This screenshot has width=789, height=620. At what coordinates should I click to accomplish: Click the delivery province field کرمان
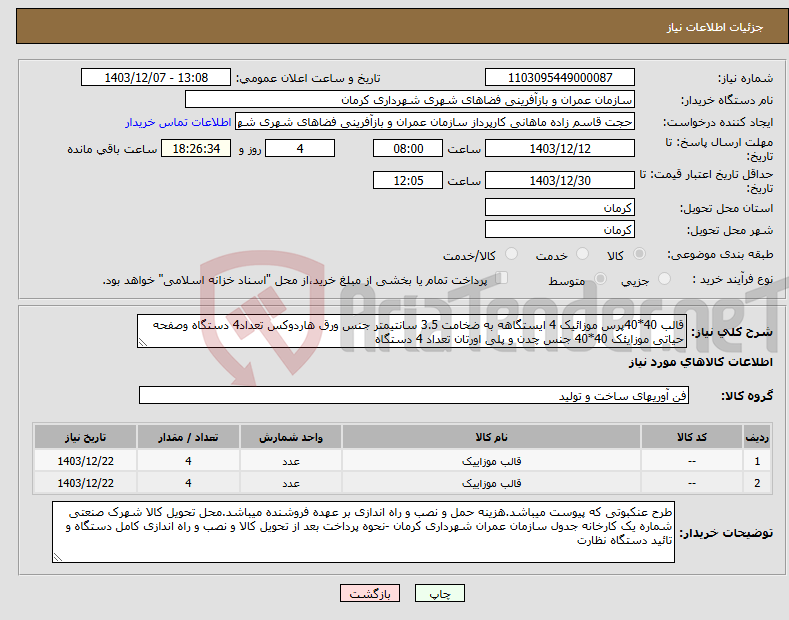[560, 207]
